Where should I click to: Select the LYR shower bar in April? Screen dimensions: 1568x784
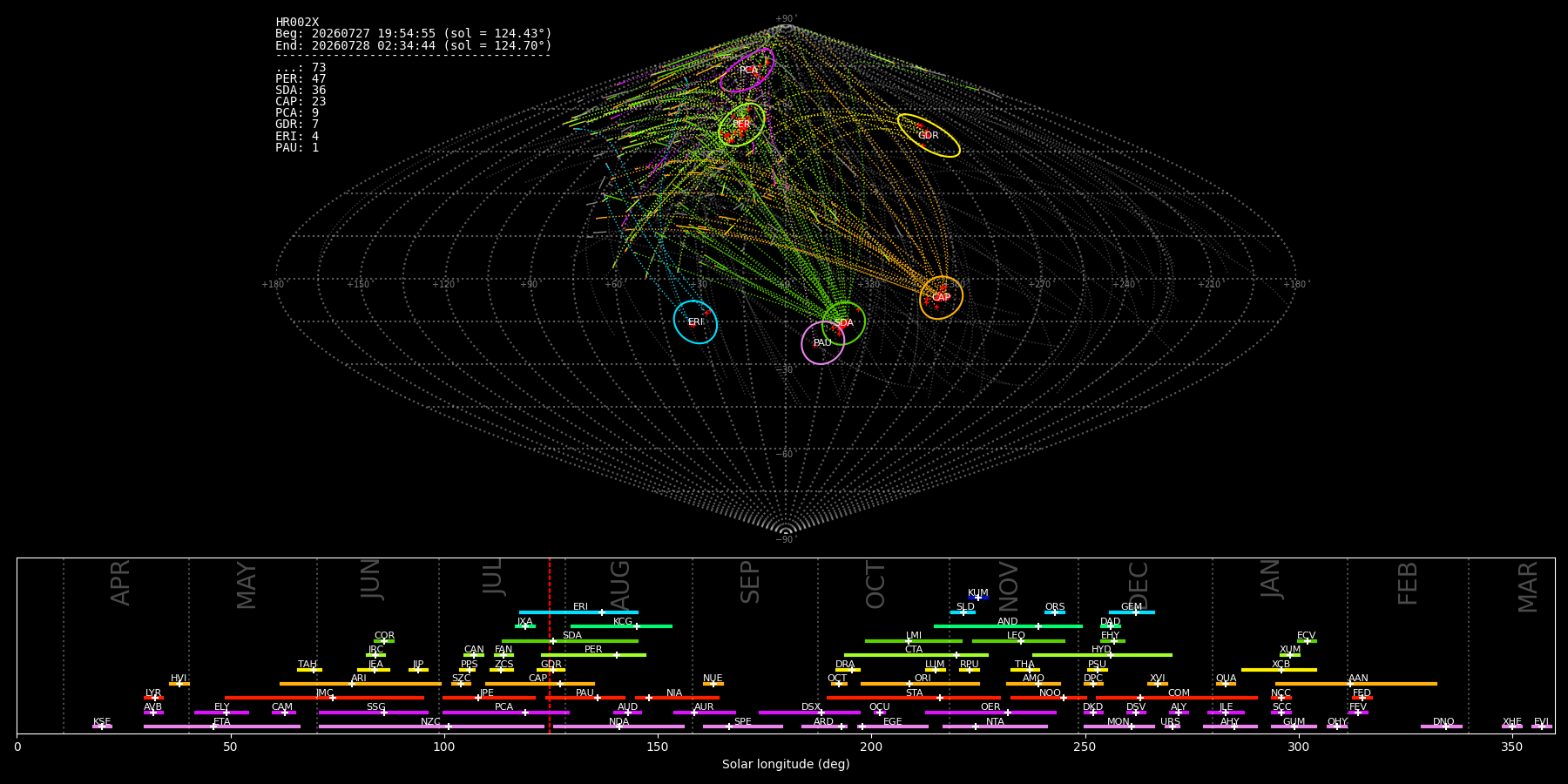[153, 698]
